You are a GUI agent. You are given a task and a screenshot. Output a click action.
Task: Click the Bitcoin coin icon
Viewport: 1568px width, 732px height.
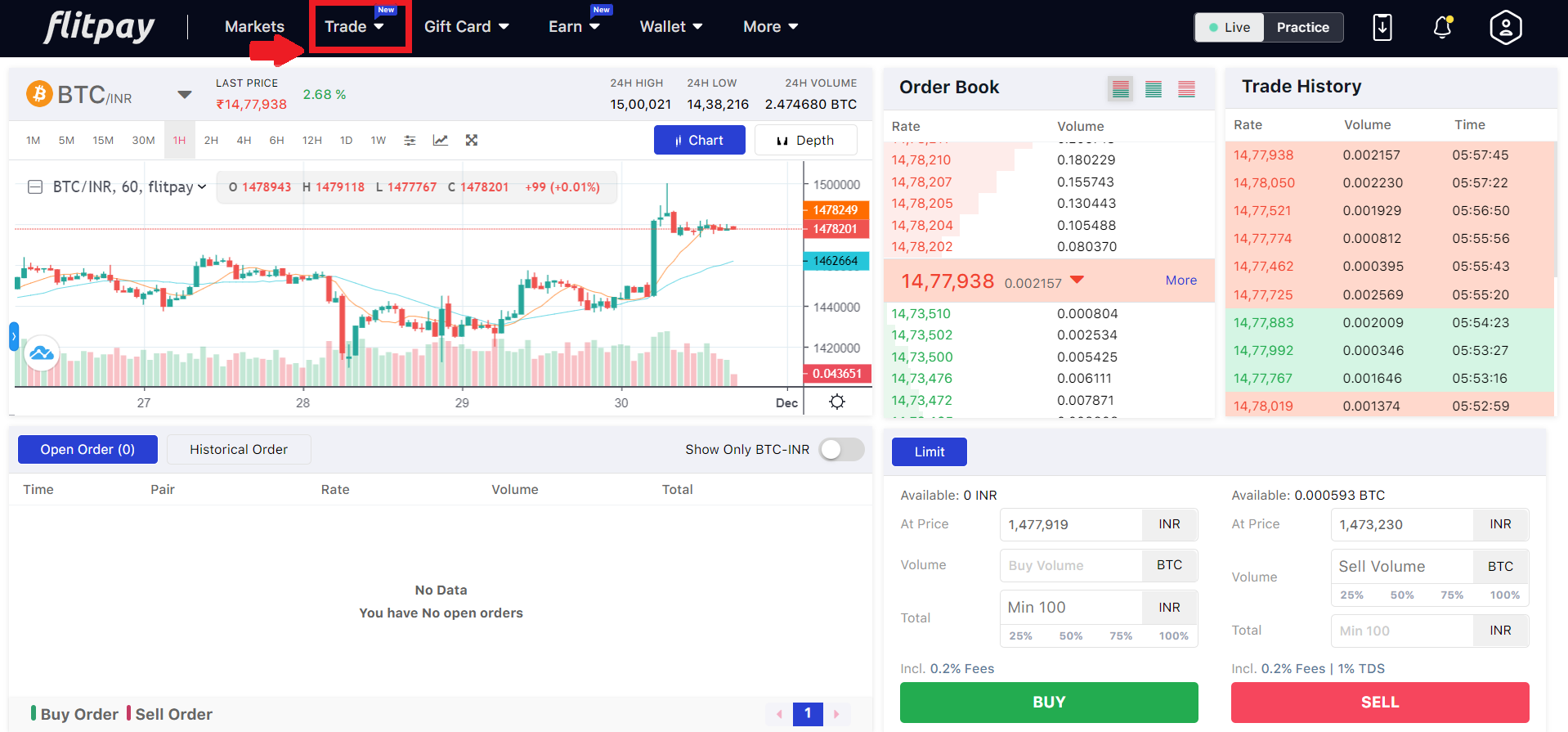[39, 94]
